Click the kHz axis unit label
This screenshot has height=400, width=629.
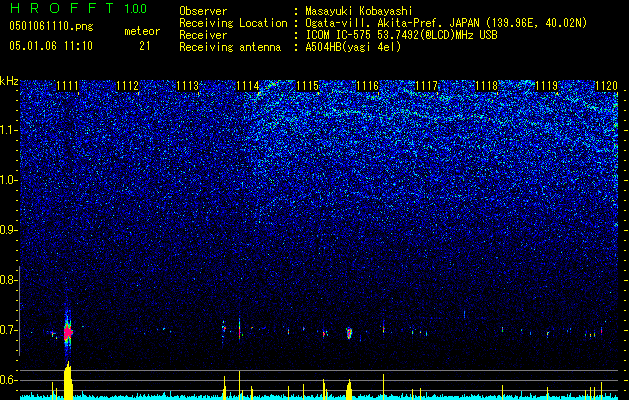coord(9,81)
